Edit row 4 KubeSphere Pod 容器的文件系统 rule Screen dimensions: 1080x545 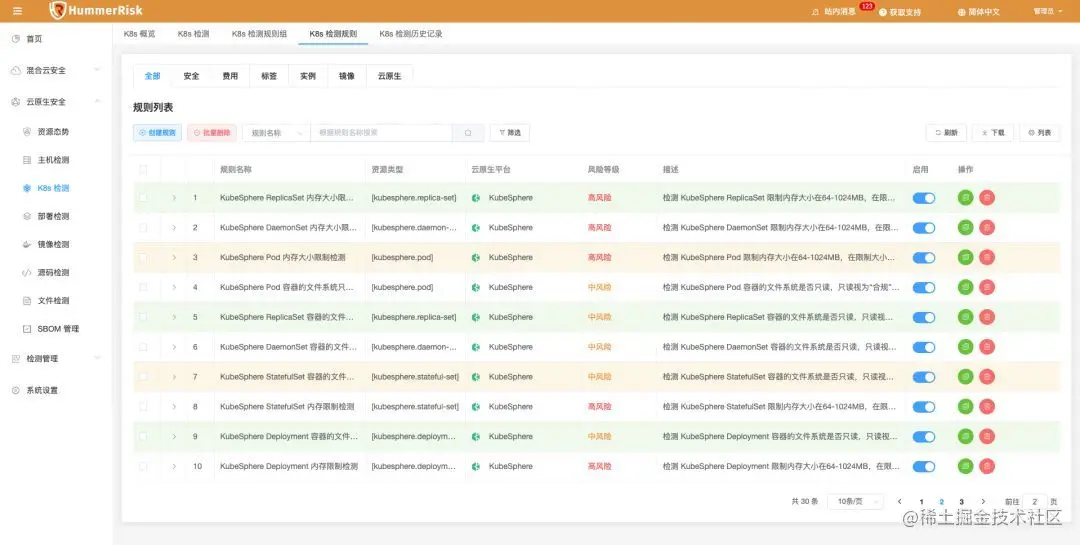[x=966, y=287]
